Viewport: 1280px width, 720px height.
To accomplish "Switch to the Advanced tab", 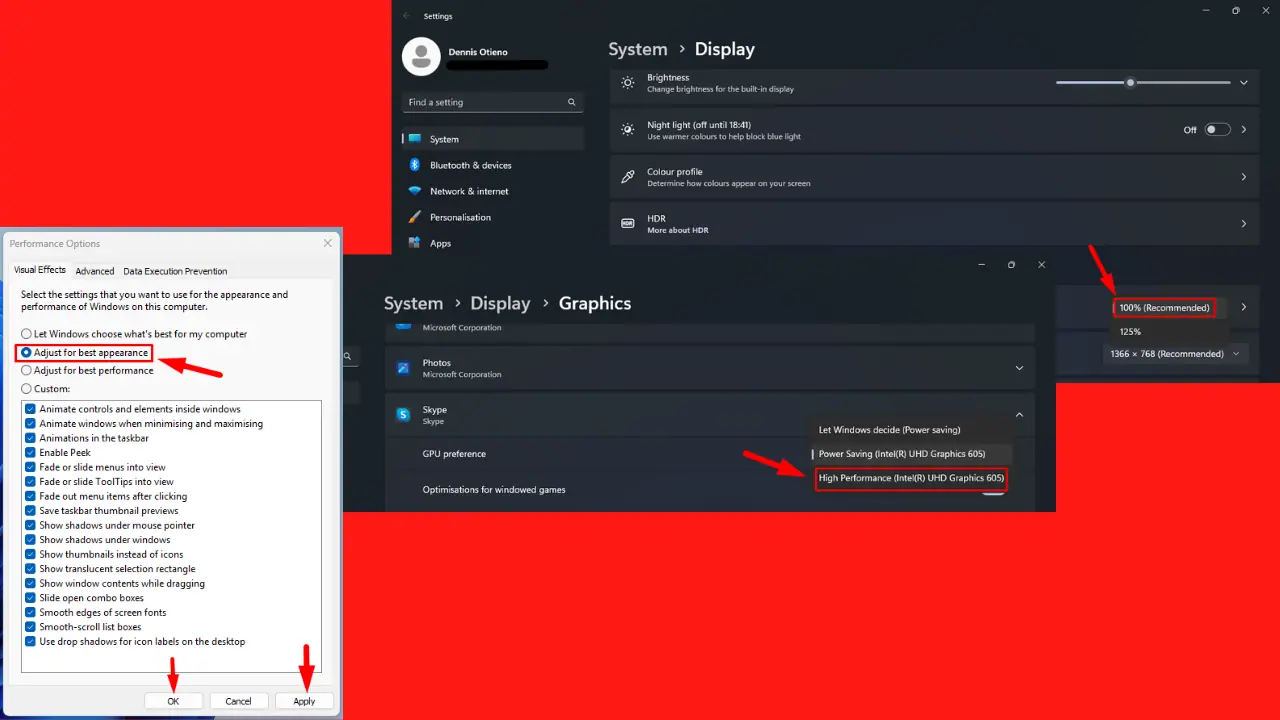I will (x=95, y=271).
